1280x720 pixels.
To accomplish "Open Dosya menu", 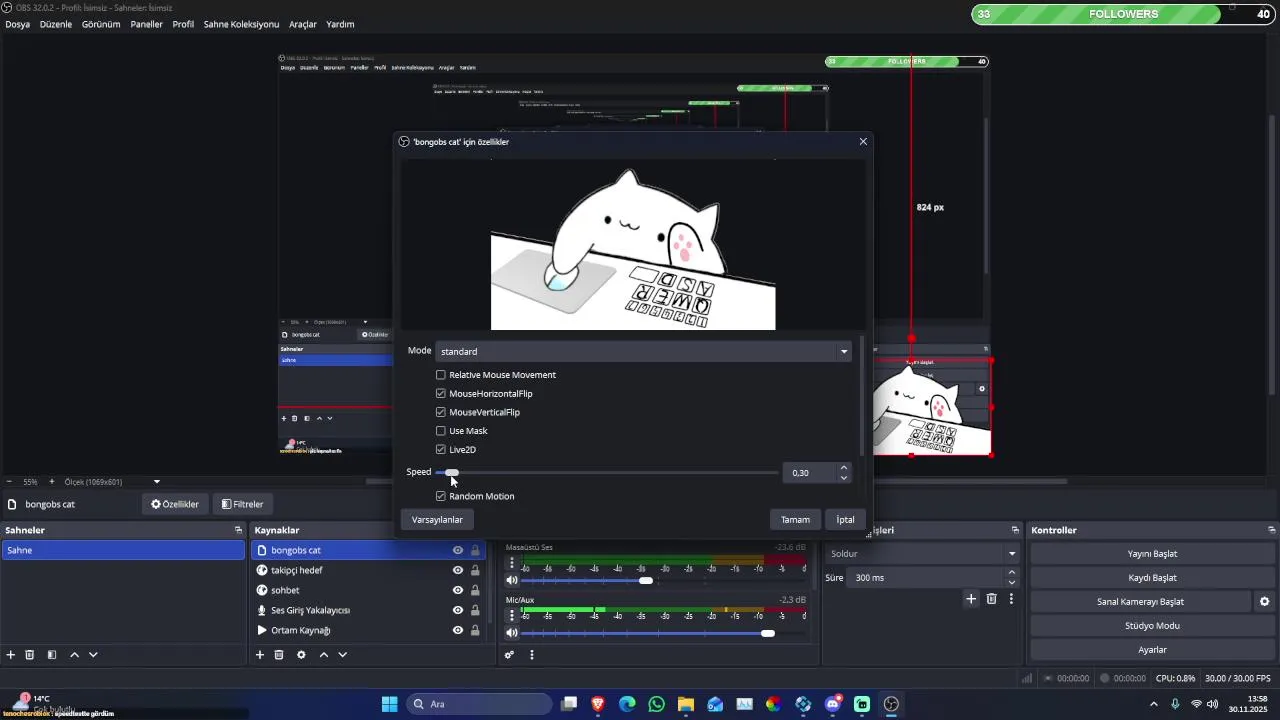I will [17, 24].
